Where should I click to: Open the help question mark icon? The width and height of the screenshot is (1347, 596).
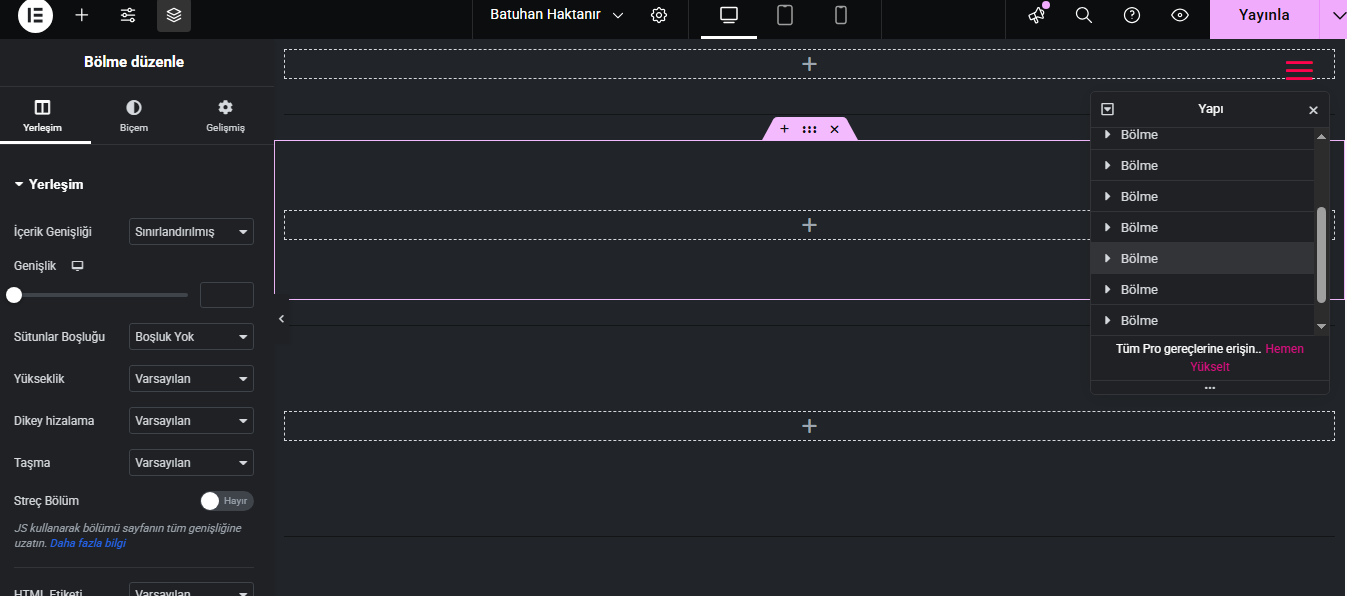point(1132,15)
